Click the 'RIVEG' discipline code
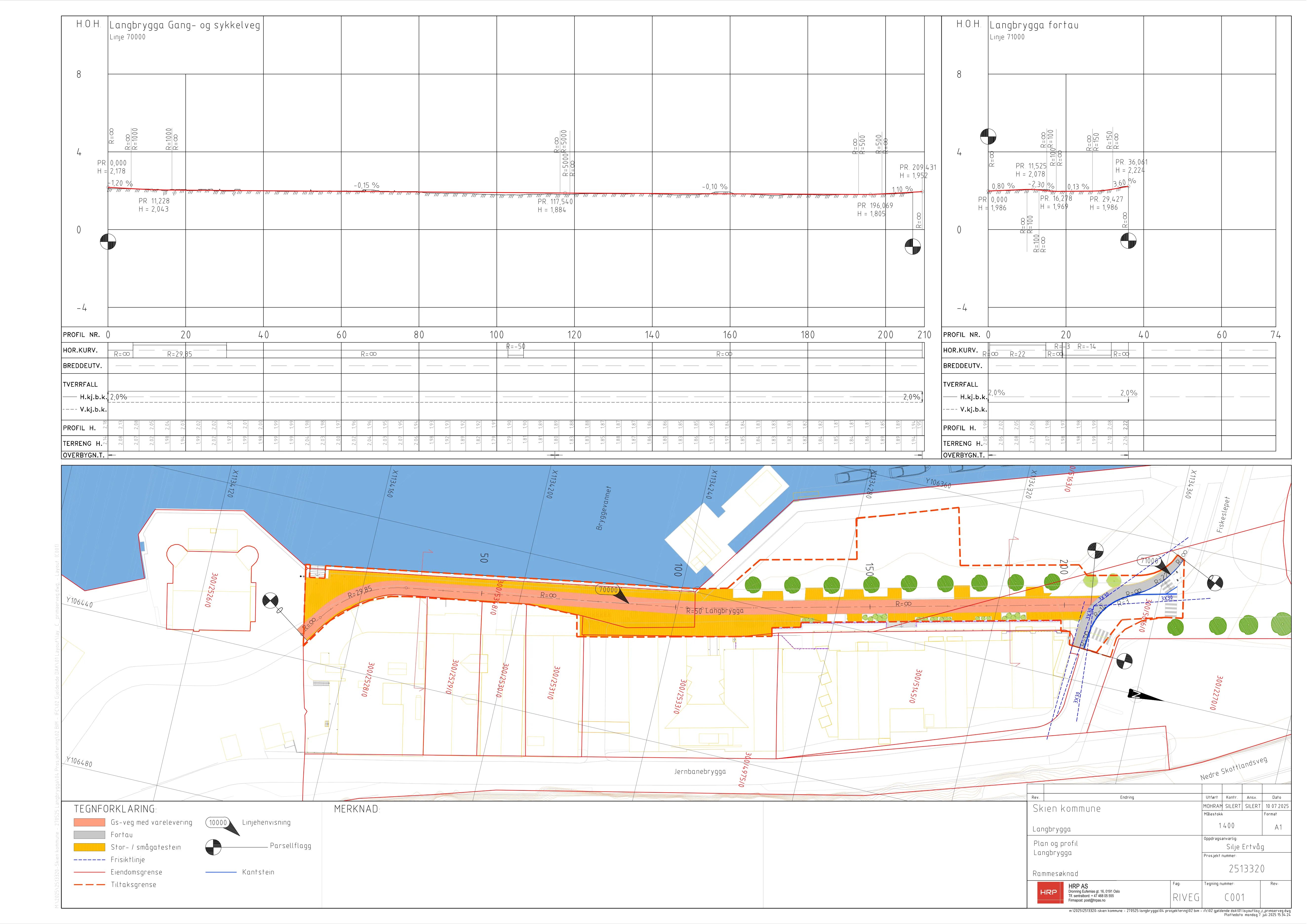The height and width of the screenshot is (924, 1307). point(1186,898)
